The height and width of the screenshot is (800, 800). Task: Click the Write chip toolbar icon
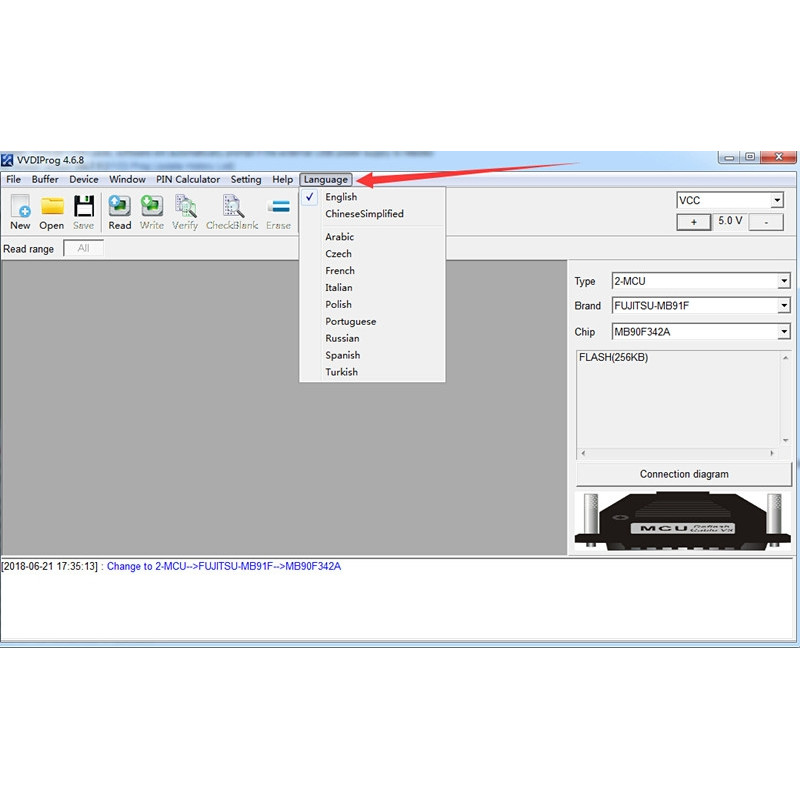pyautogui.click(x=152, y=212)
